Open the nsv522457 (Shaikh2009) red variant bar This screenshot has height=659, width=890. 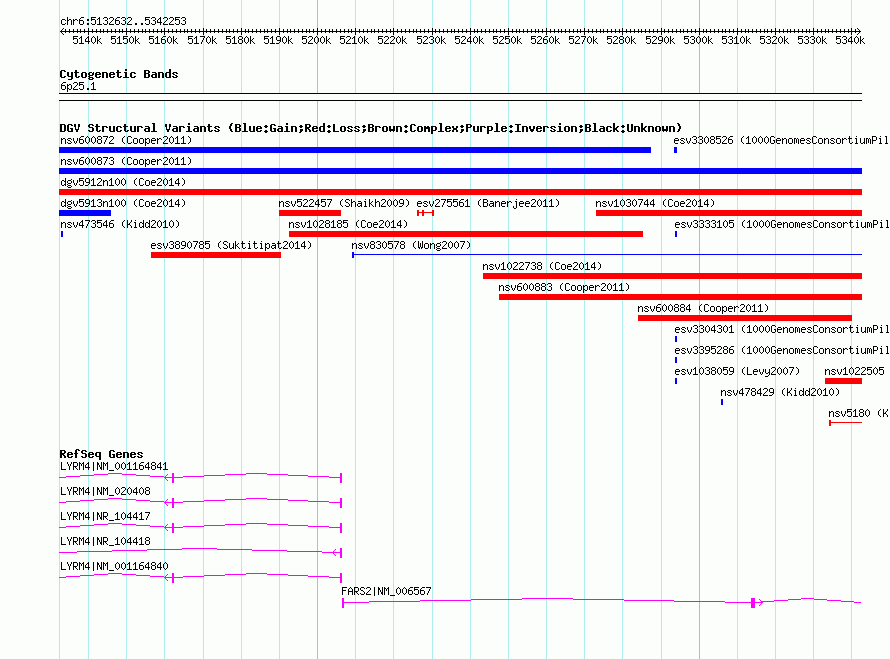pyautogui.click(x=310, y=213)
